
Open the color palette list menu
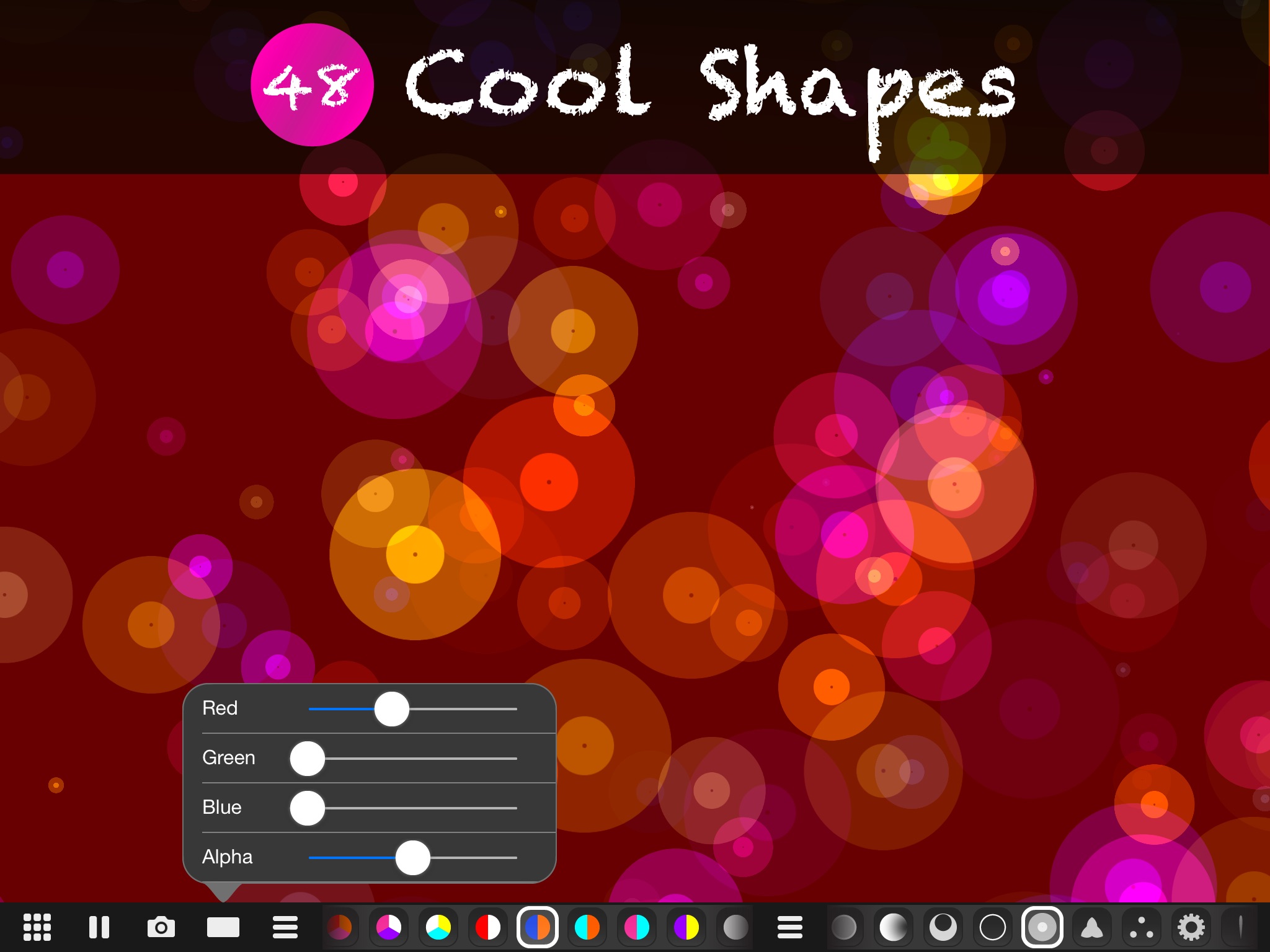click(285, 927)
